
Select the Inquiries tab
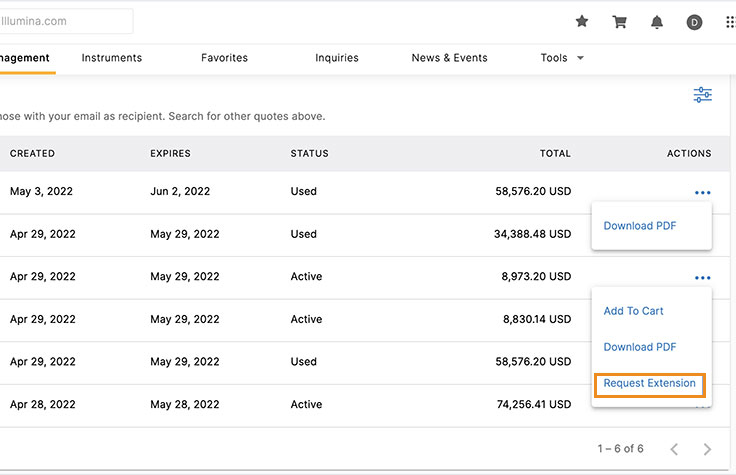coord(337,58)
